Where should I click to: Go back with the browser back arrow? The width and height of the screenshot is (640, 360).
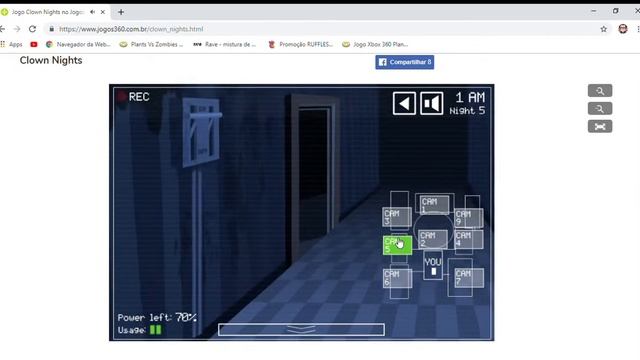tap(2, 29)
